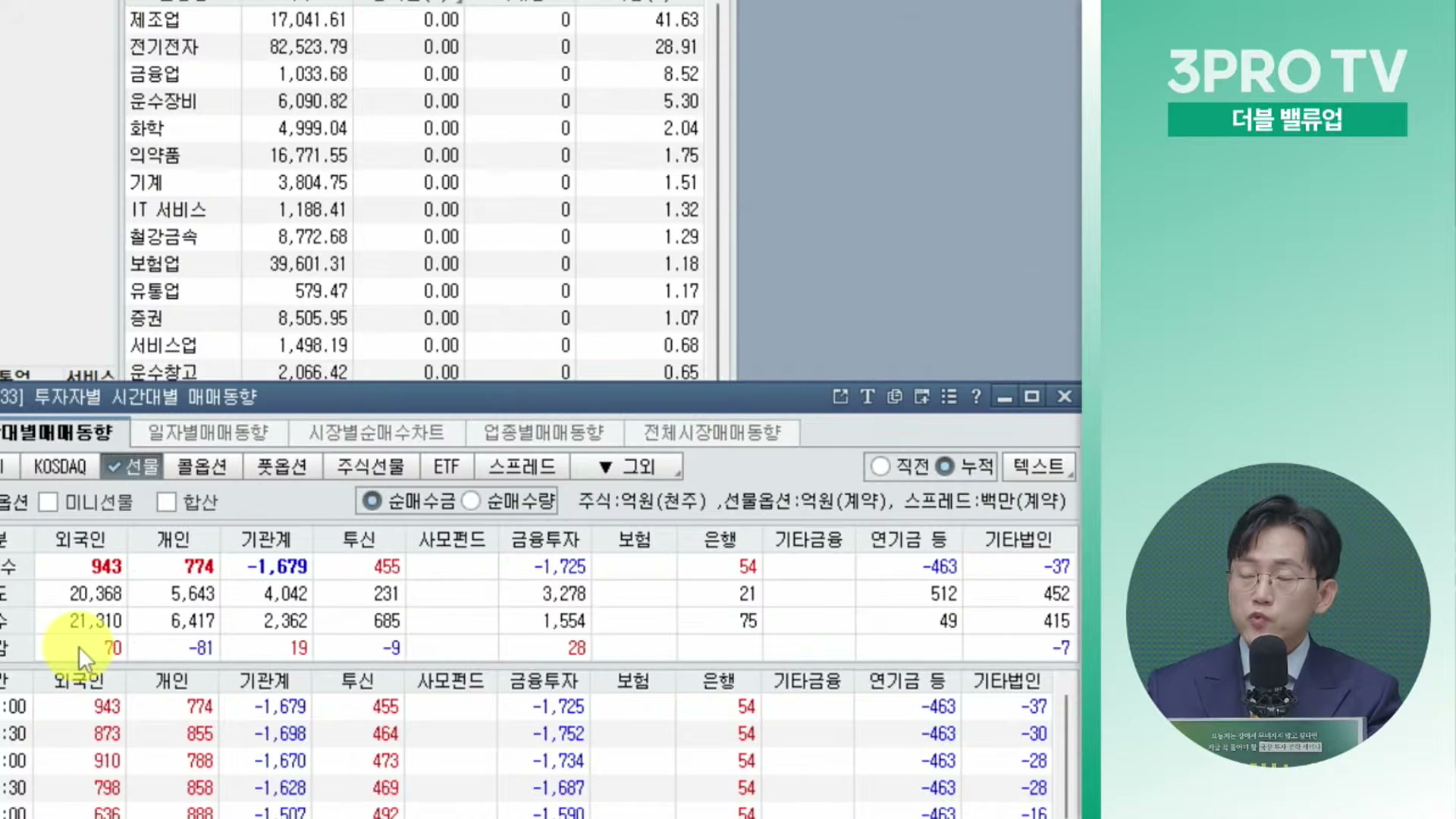Image resolution: width=1456 pixels, height=819 pixels.
Task: Select the 주식선물 button
Action: click(370, 466)
